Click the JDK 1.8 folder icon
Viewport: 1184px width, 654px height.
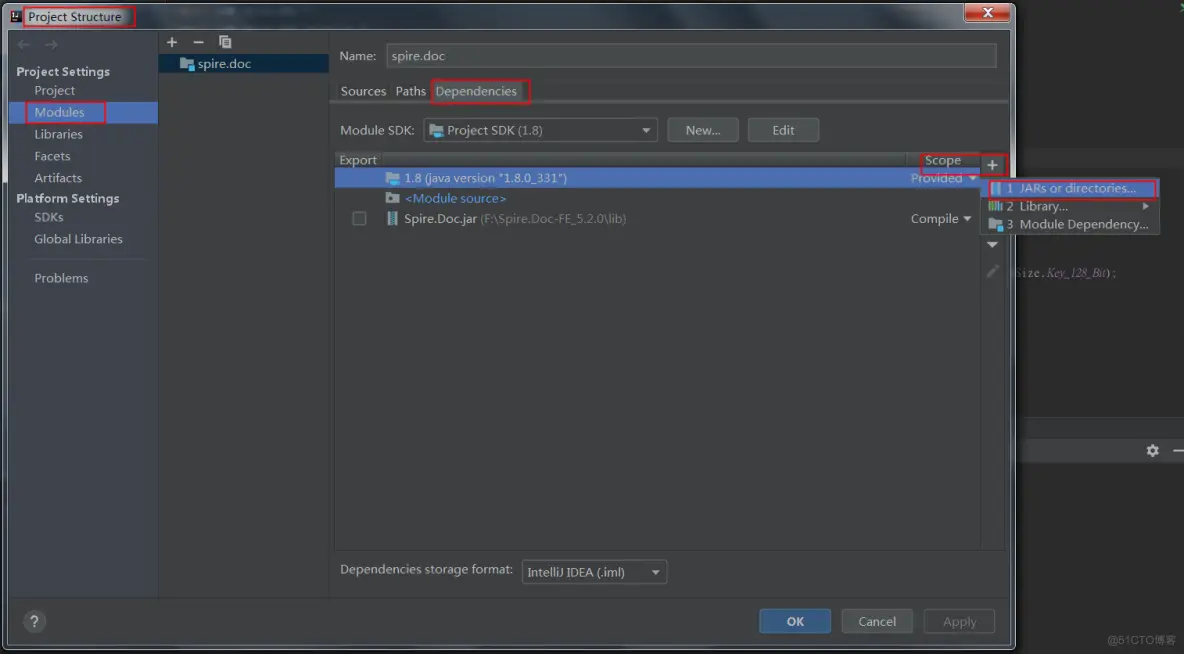click(x=392, y=178)
